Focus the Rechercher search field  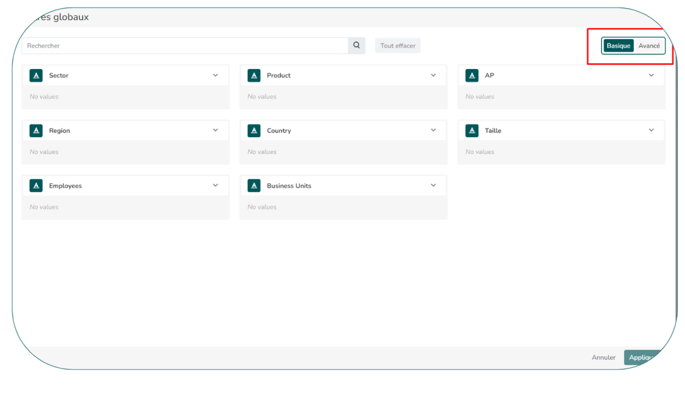click(x=185, y=45)
